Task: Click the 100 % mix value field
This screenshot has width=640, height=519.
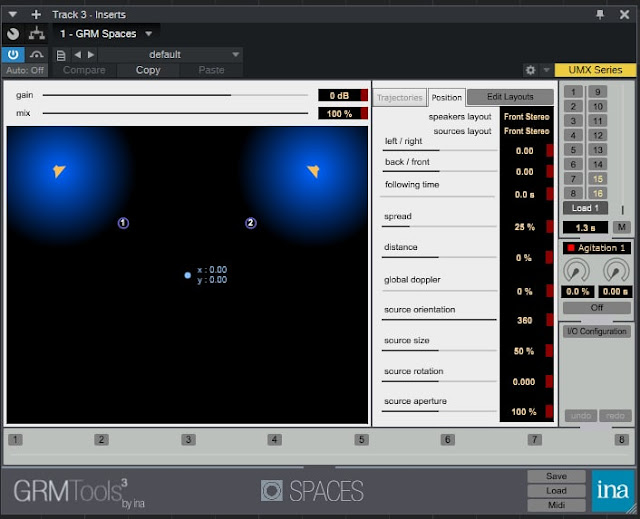Action: click(x=339, y=114)
